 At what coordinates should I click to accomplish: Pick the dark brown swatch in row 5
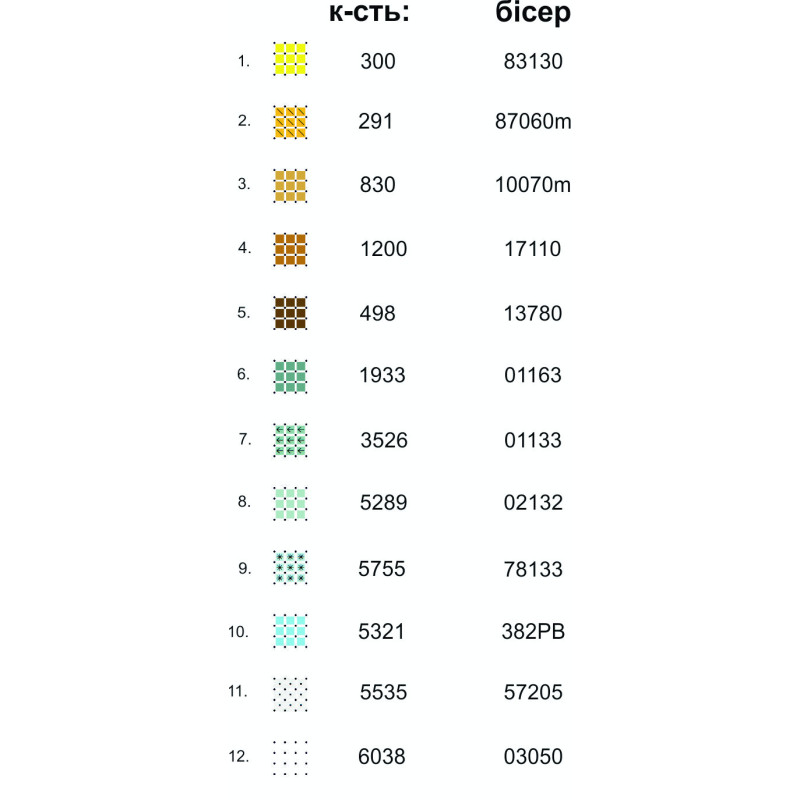pyautogui.click(x=290, y=313)
